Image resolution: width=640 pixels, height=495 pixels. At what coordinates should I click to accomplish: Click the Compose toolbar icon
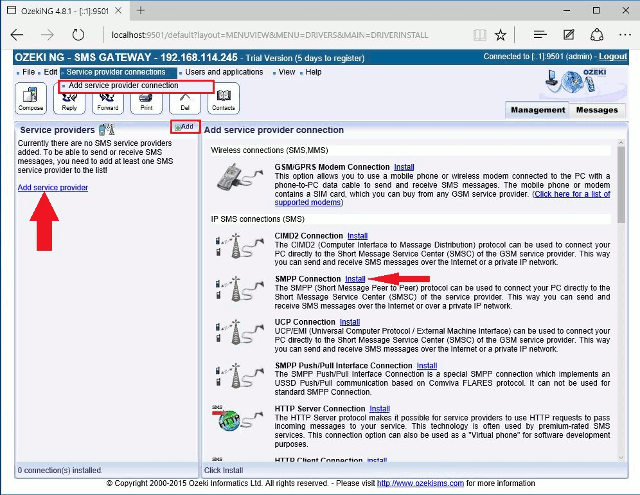31,98
